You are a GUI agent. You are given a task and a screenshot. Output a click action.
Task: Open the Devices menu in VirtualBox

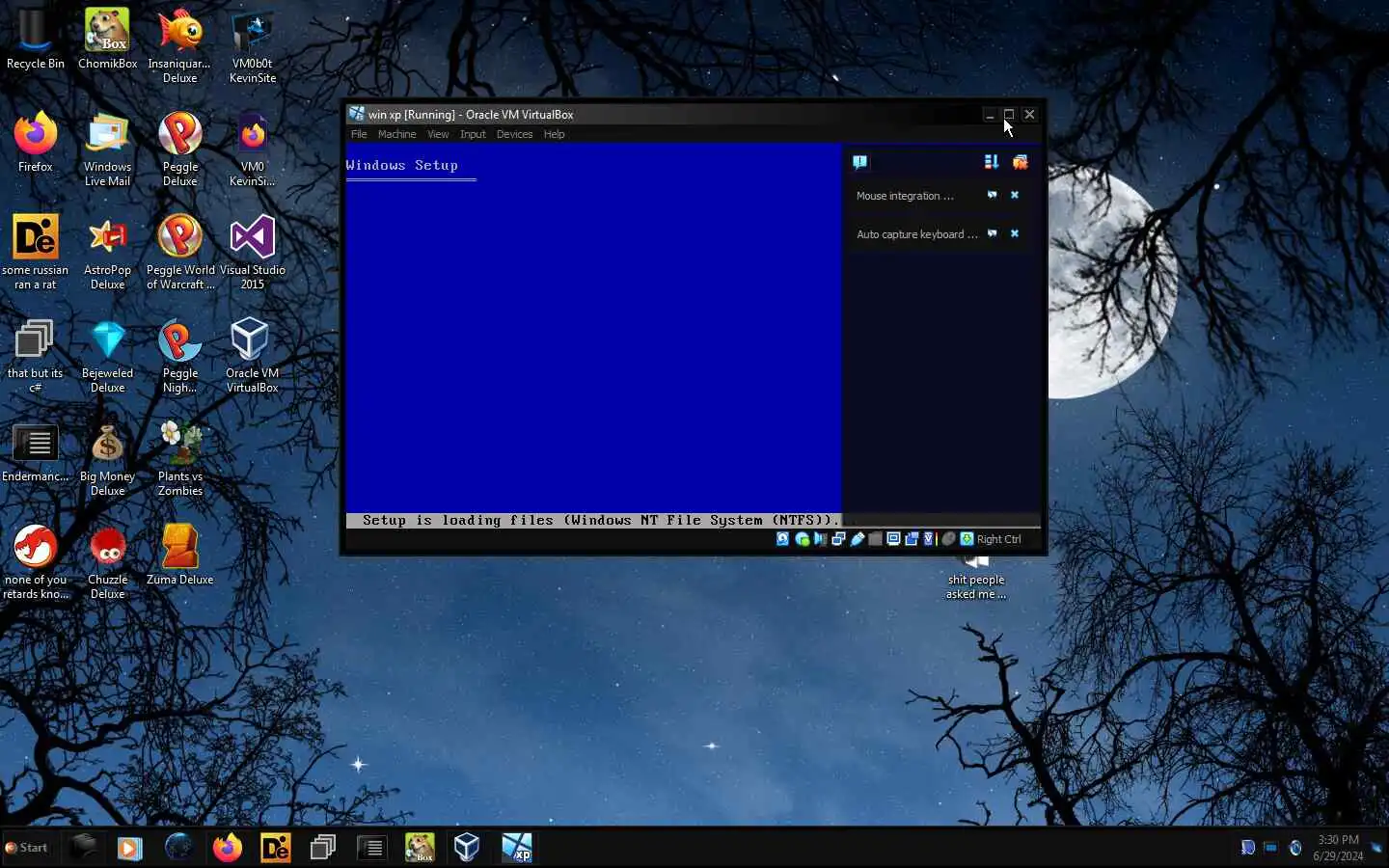coord(514,134)
